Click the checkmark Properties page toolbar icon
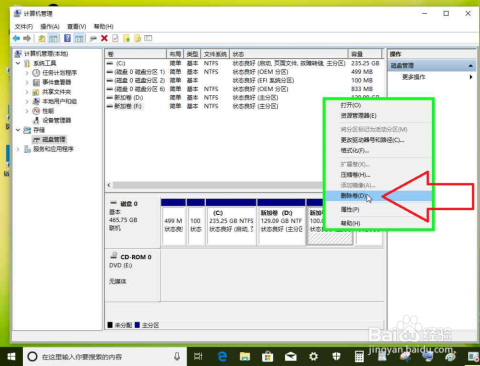Image resolution: width=480 pixels, height=366 pixels. (115, 38)
